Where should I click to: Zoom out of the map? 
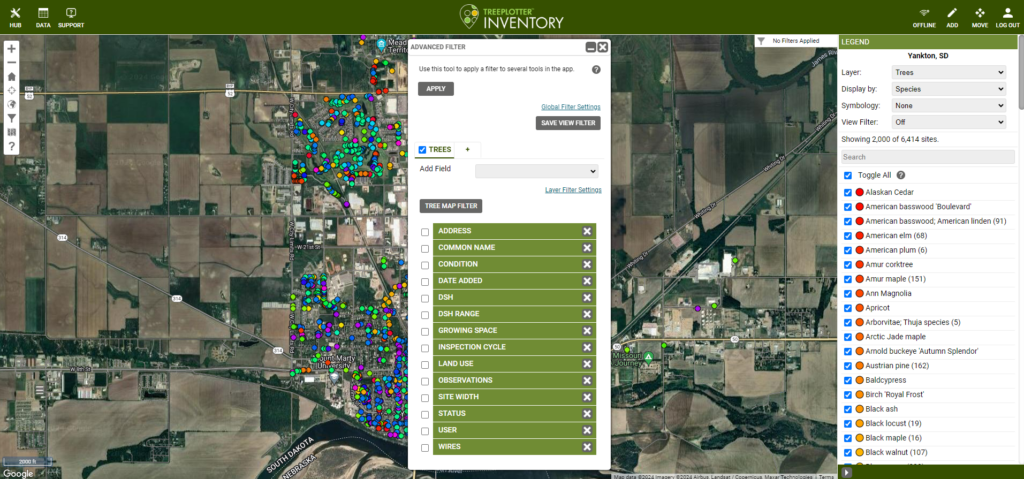(12, 63)
